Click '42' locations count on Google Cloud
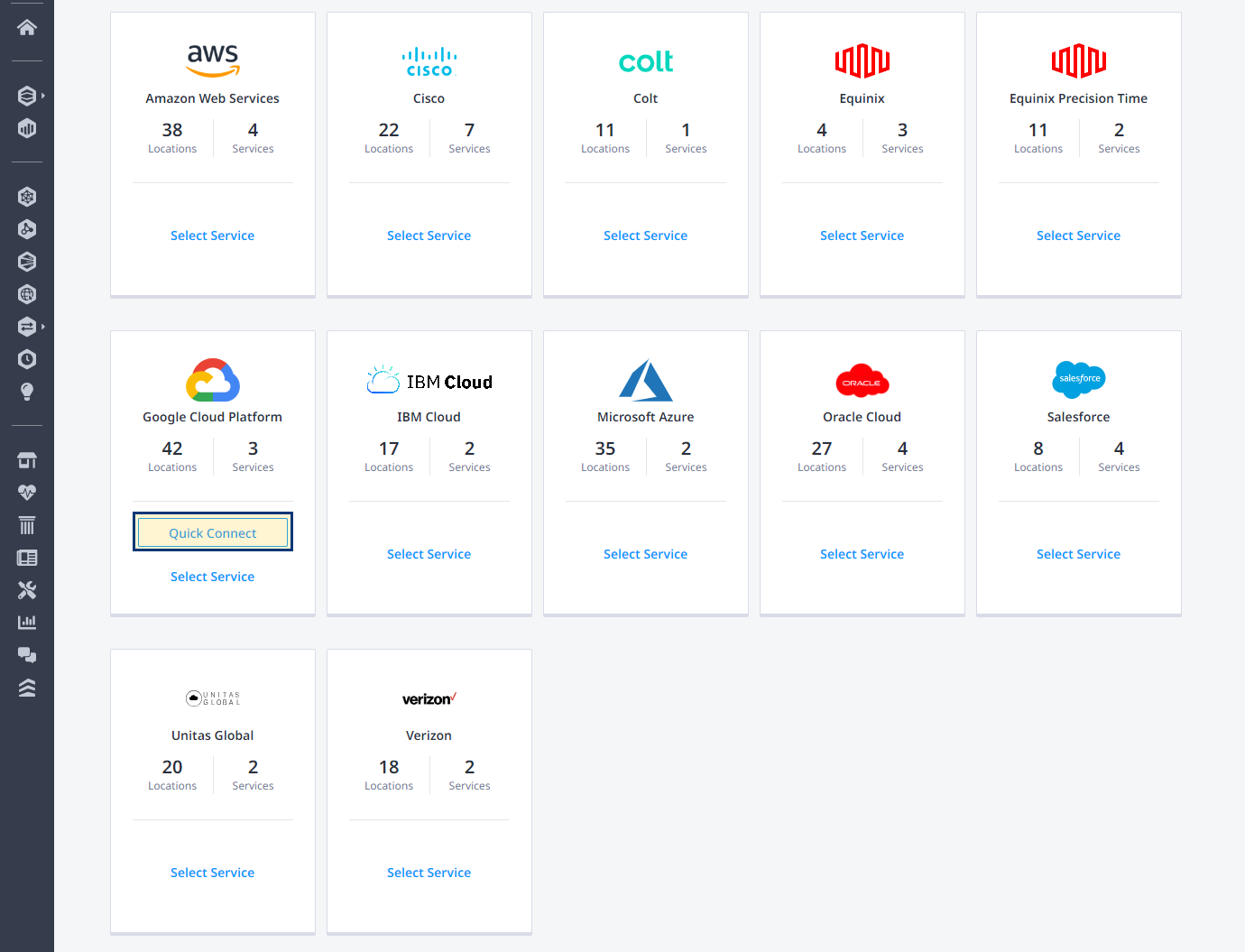 pyautogui.click(x=172, y=448)
